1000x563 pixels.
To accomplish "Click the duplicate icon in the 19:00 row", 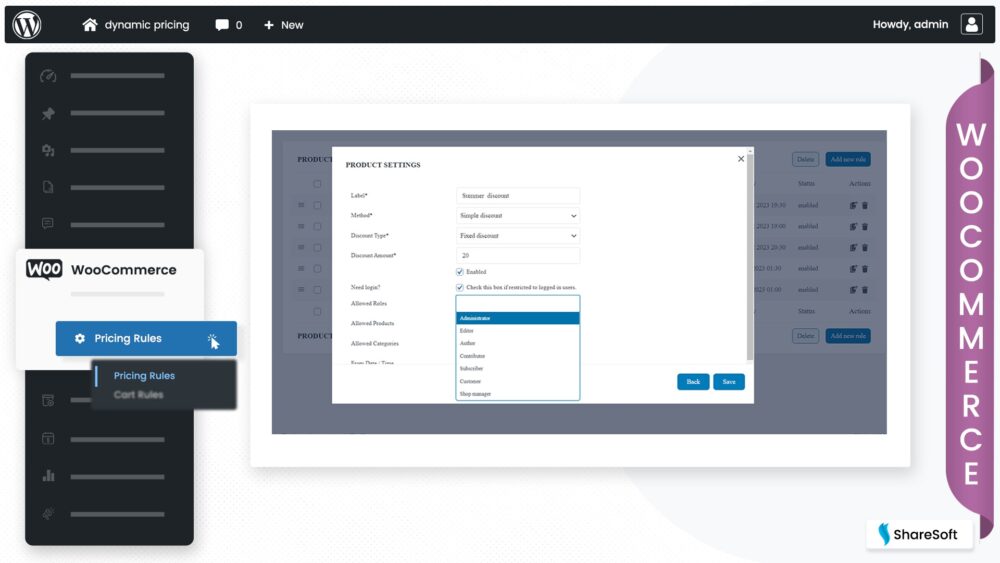I will (853, 226).
